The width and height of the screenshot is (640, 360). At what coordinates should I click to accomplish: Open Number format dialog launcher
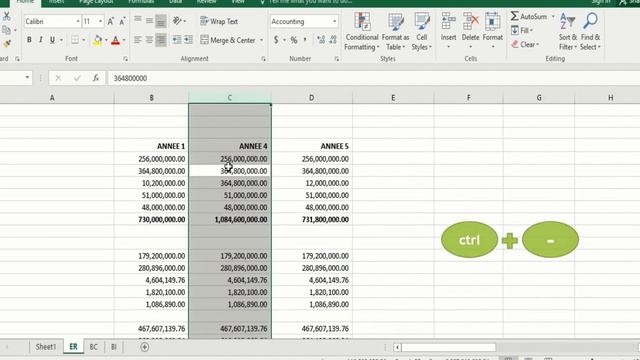click(336, 59)
